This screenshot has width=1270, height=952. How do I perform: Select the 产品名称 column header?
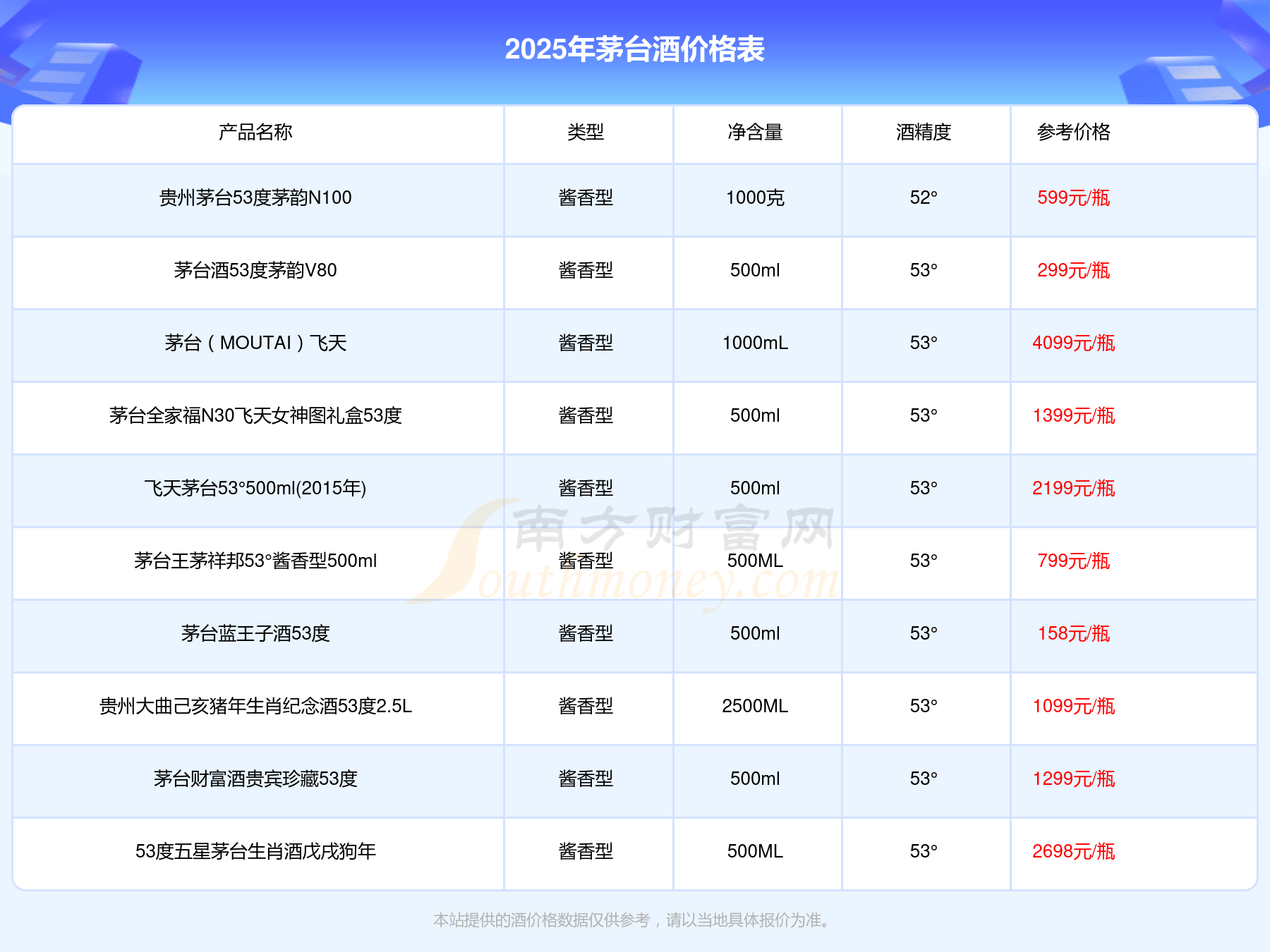[x=255, y=132]
